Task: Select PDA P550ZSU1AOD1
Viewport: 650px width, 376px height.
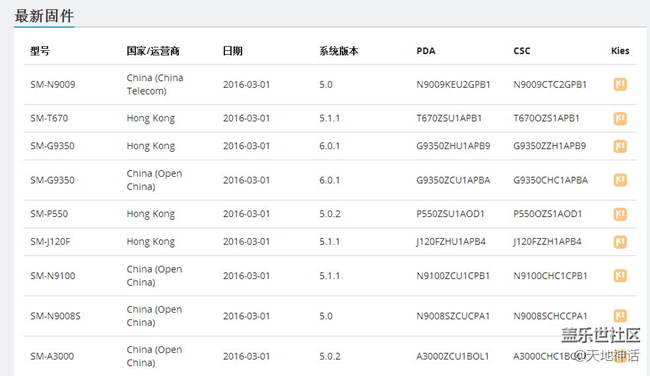Action: tap(450, 214)
